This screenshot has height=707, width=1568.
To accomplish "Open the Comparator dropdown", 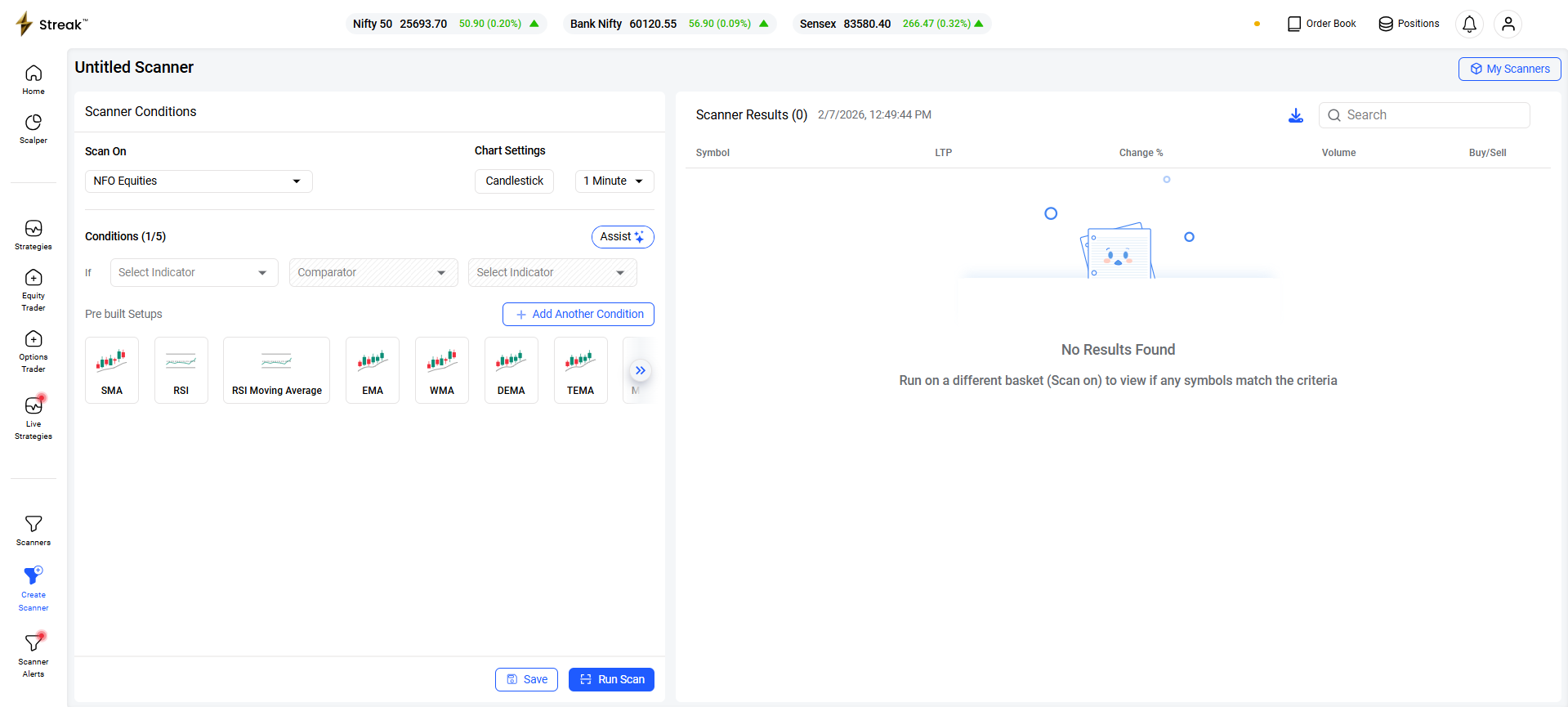I will (373, 273).
